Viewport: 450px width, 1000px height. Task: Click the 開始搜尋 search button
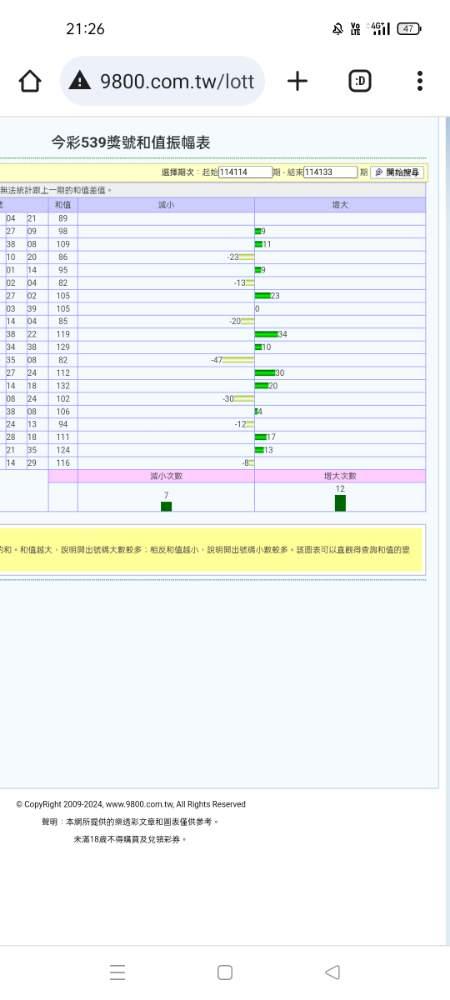(396, 172)
